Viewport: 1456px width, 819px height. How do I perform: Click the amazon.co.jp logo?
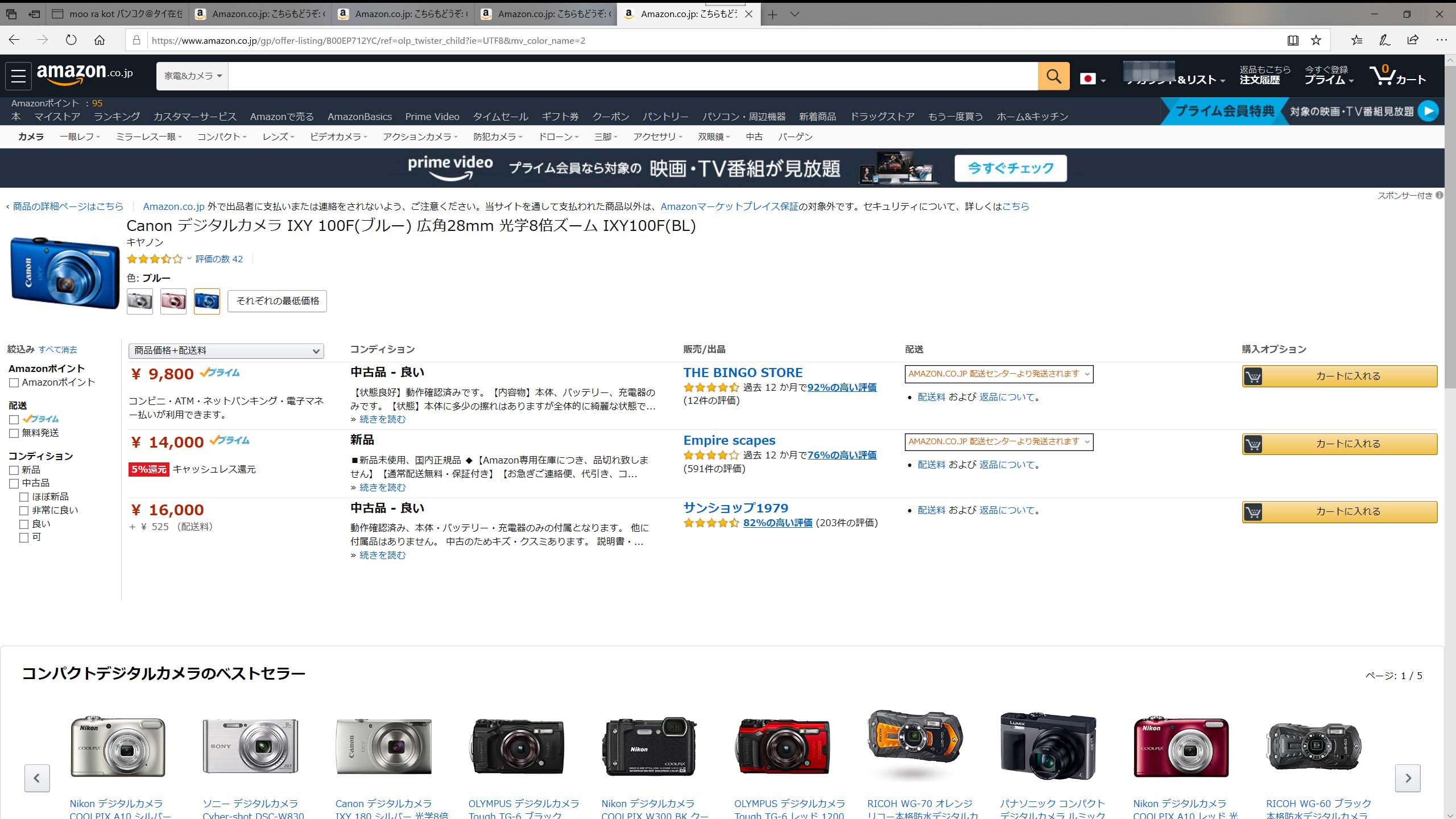coord(85,74)
